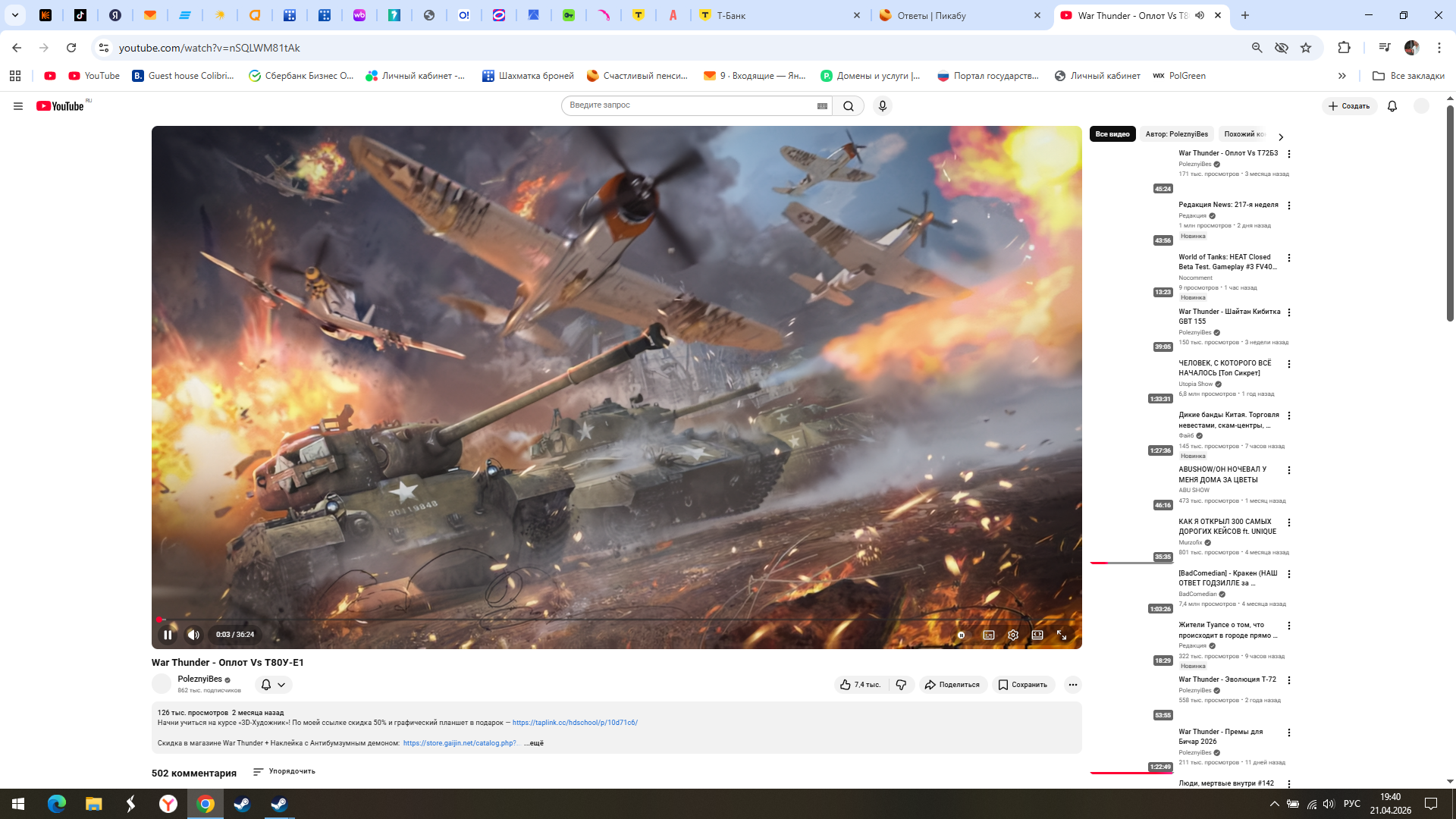
Task: Show hidden bookmarks with the double chevron
Action: pyautogui.click(x=1342, y=76)
